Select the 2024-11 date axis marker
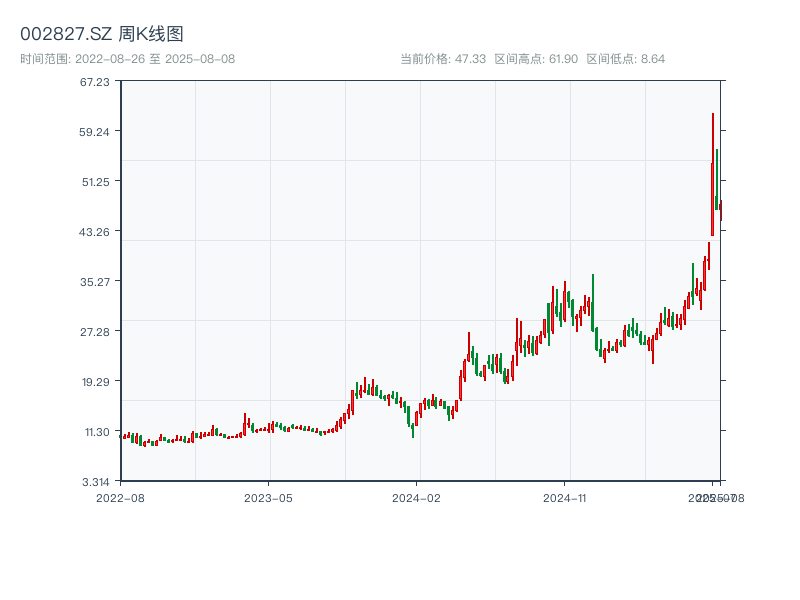The width and height of the screenshot is (800, 600). click(566, 497)
